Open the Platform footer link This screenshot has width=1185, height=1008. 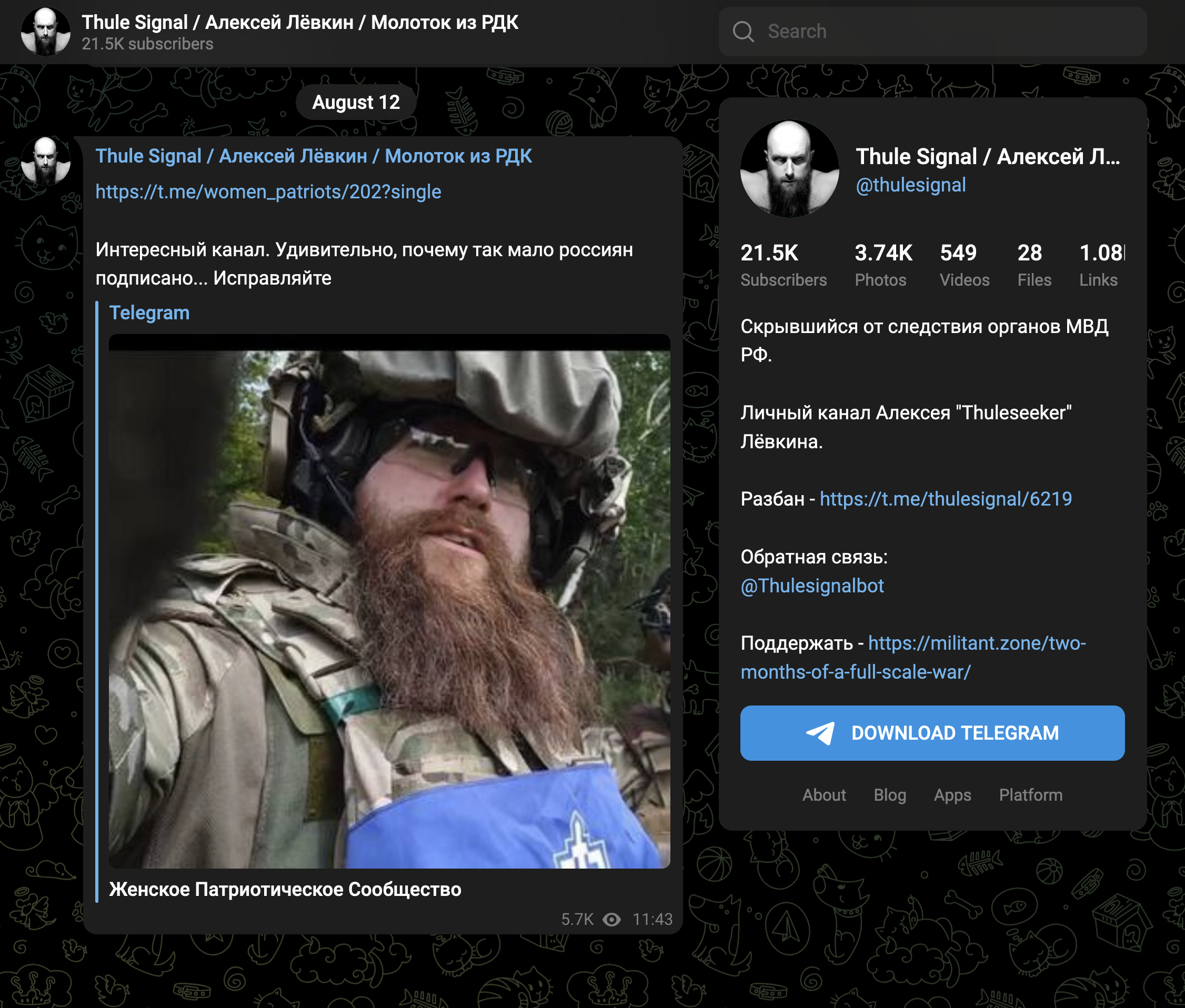tap(1031, 795)
